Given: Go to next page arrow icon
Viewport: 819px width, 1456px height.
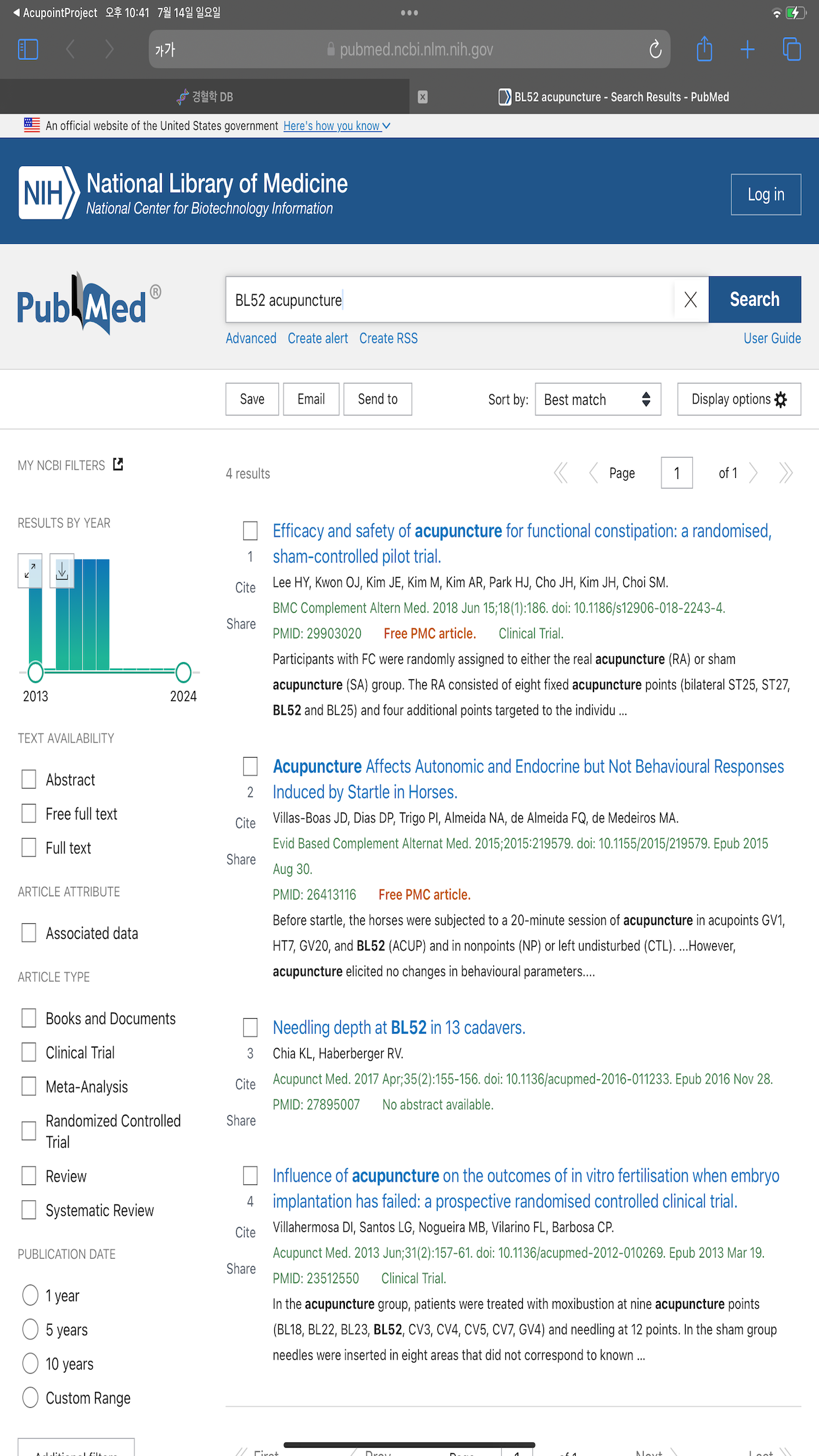Looking at the screenshot, I should [754, 473].
